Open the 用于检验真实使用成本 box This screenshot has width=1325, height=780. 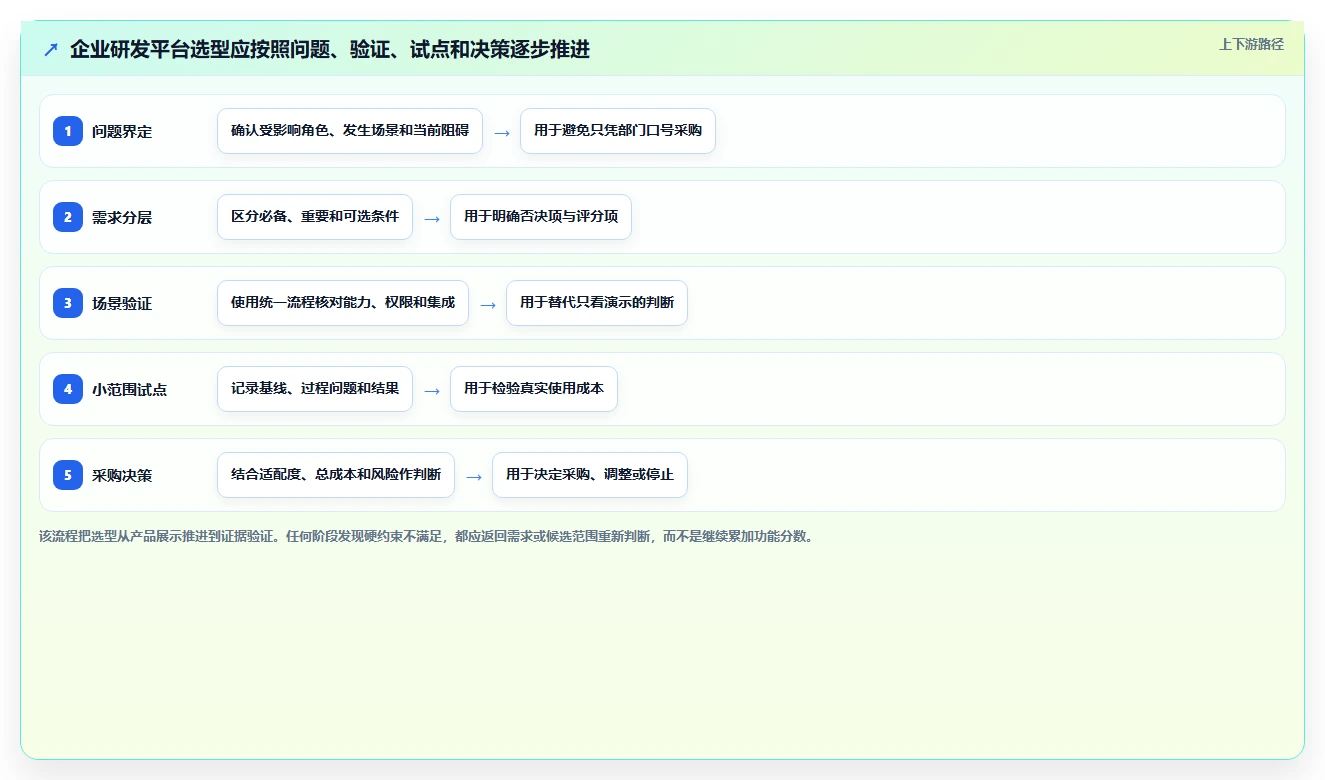[534, 389]
